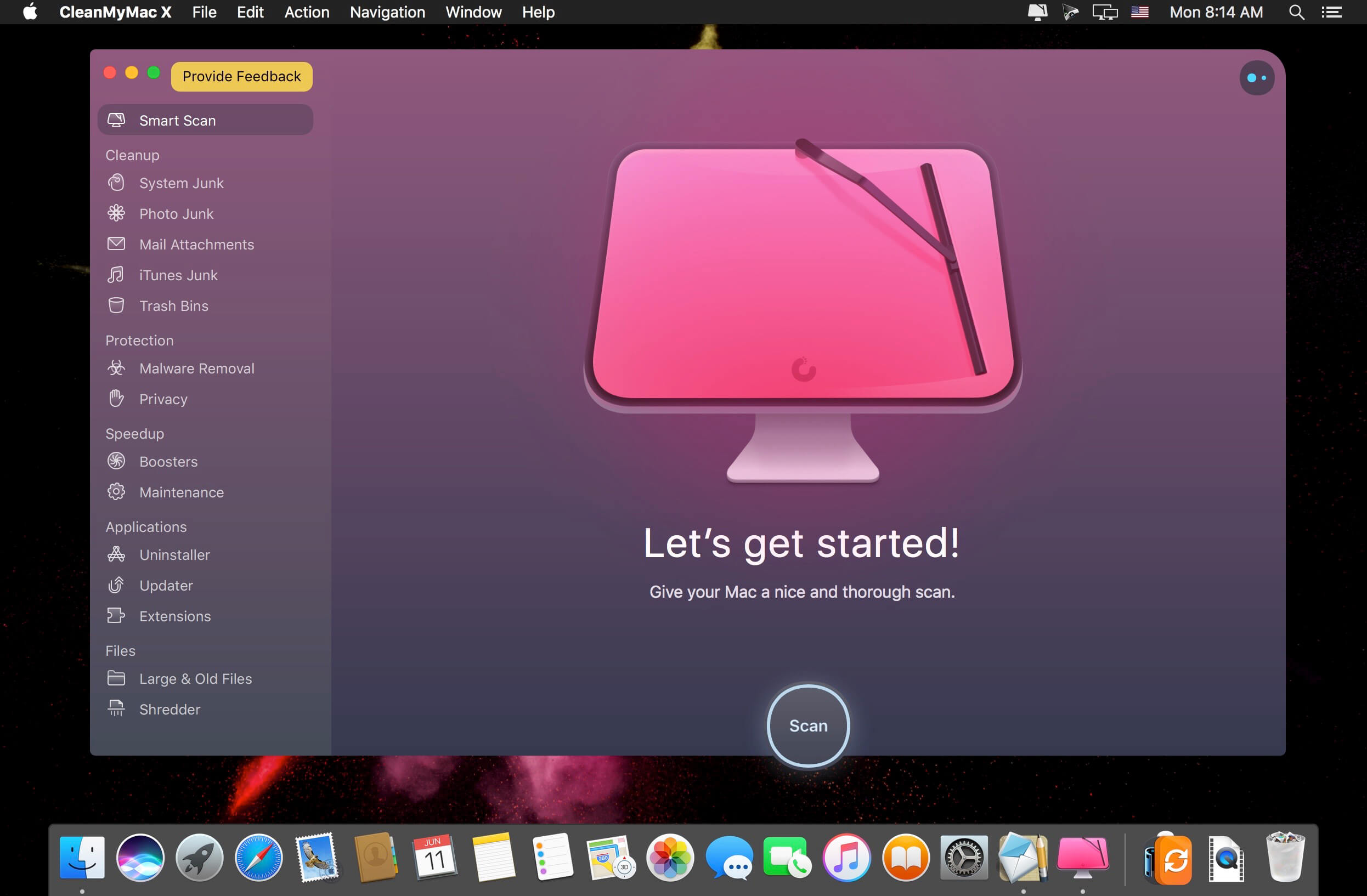Open the Help menu item

pos(539,11)
